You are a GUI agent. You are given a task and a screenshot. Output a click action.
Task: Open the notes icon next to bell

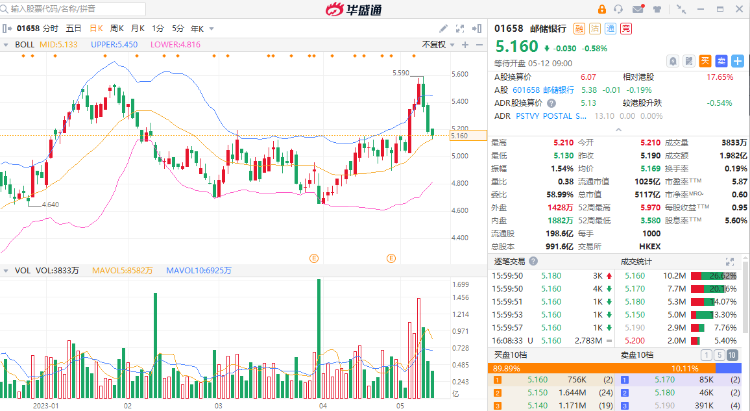coord(689,61)
